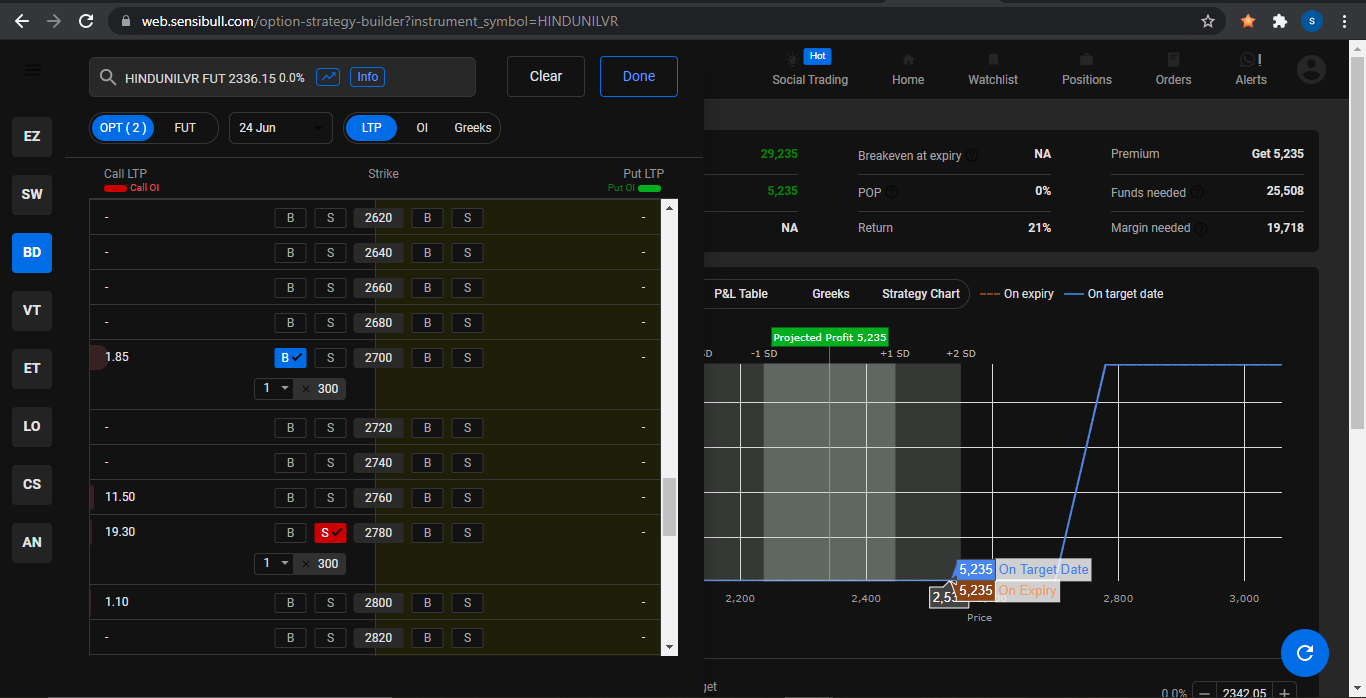Image resolution: width=1366 pixels, height=698 pixels.
Task: Open the Orders page
Action: pyautogui.click(x=1173, y=69)
